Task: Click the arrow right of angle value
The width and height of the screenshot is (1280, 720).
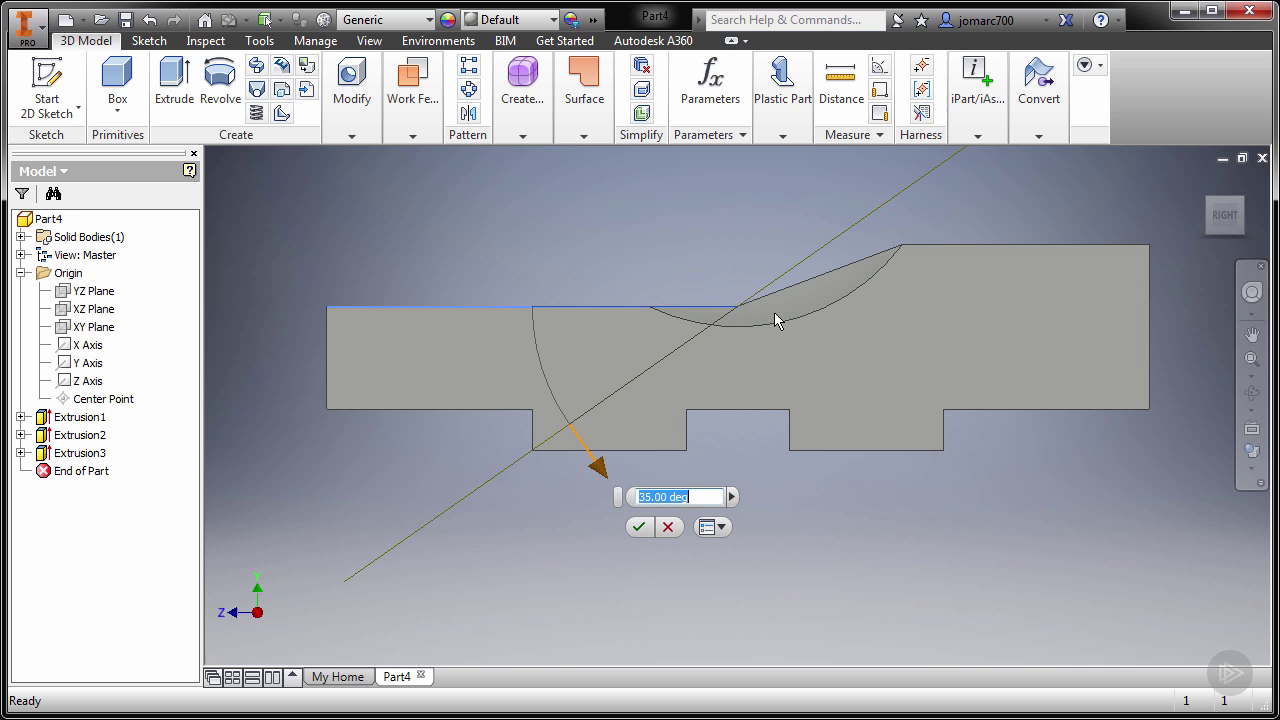Action: coord(731,497)
